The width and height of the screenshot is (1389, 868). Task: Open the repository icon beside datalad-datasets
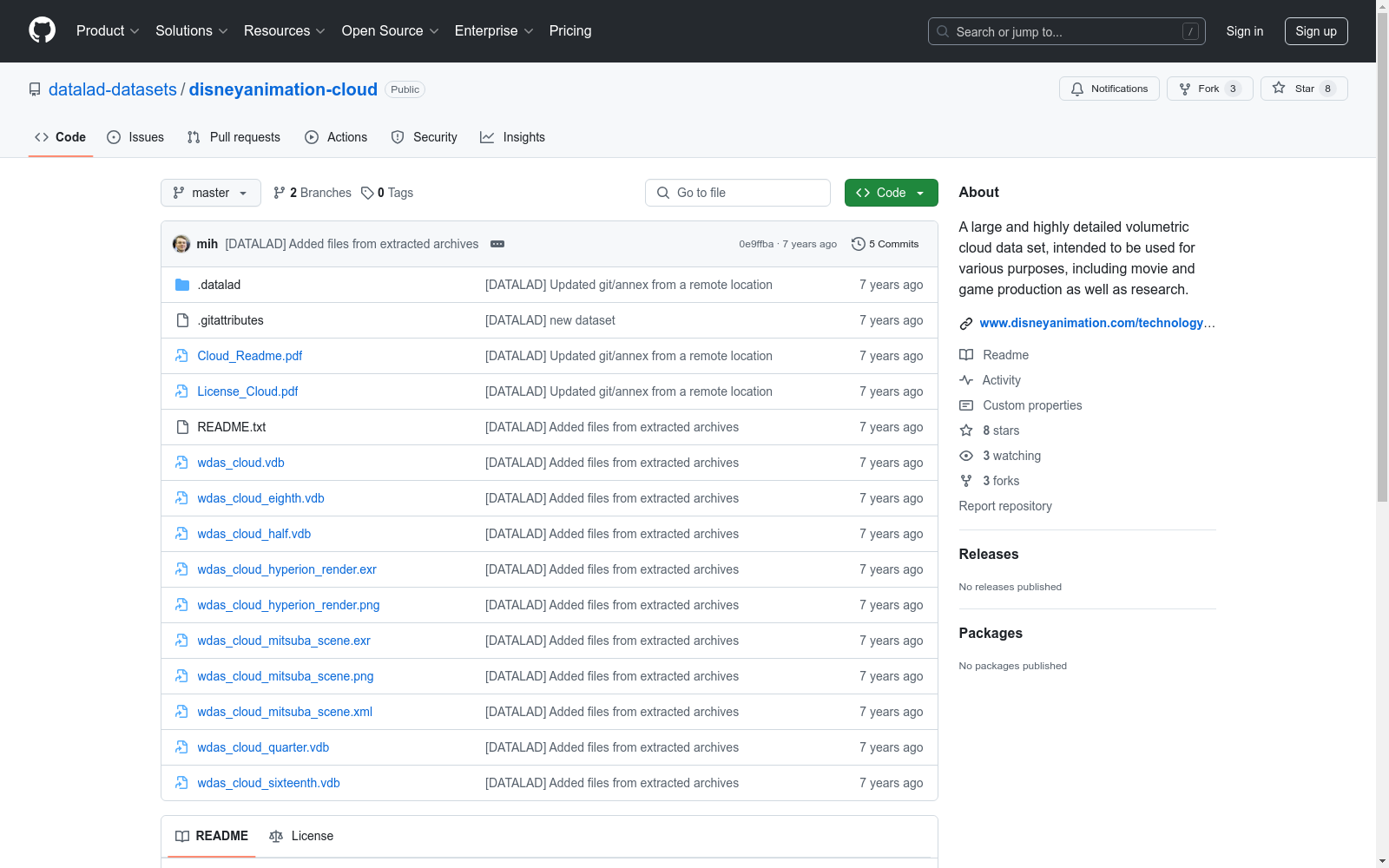35,89
